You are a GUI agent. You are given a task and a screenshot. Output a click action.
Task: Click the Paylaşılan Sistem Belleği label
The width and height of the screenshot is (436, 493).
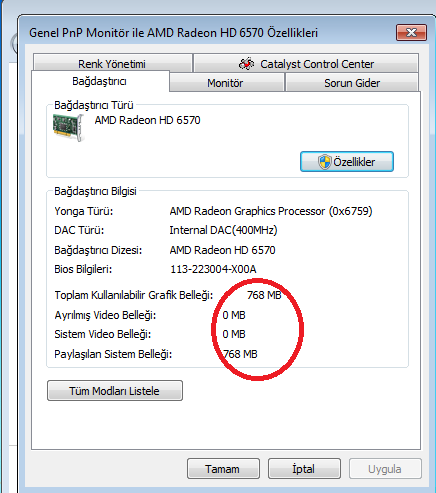[113, 354]
